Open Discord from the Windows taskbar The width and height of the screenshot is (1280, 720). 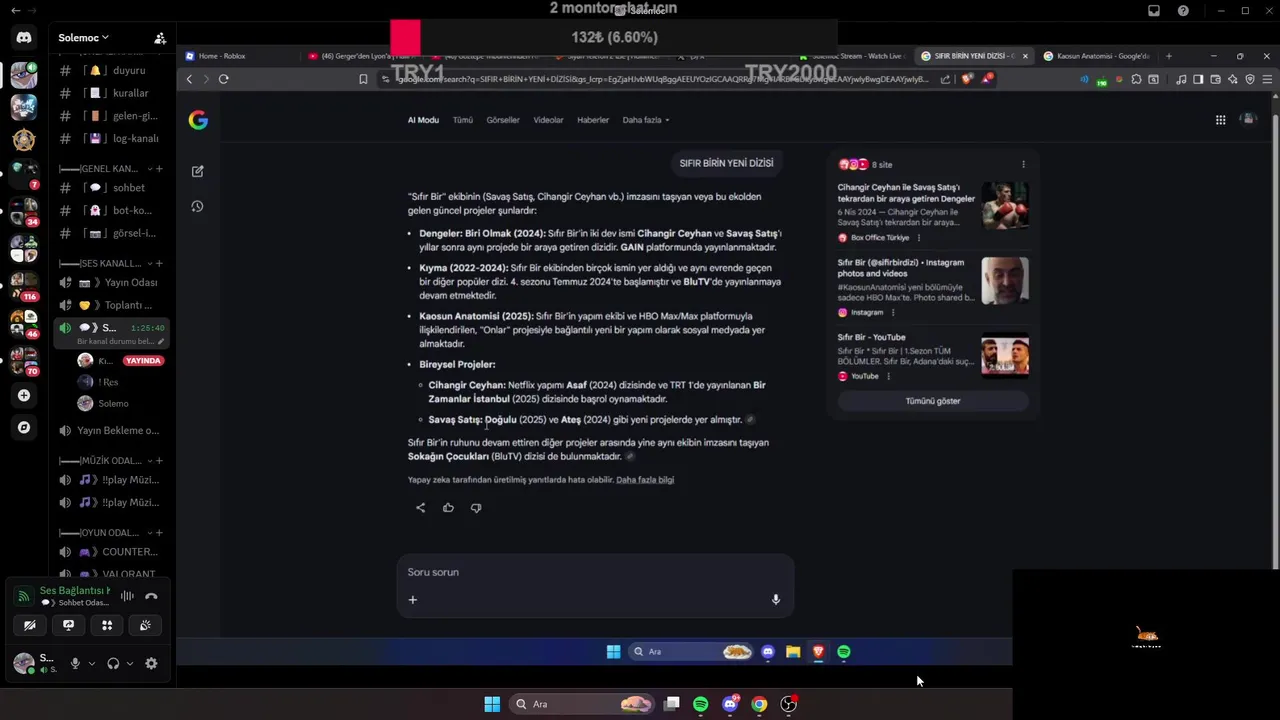(730, 704)
